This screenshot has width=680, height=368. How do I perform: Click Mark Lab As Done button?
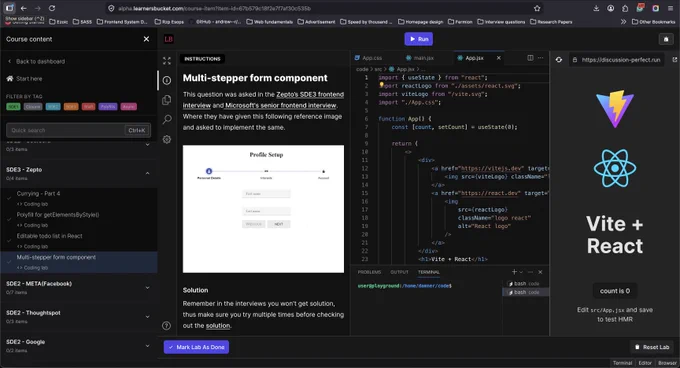[196, 347]
